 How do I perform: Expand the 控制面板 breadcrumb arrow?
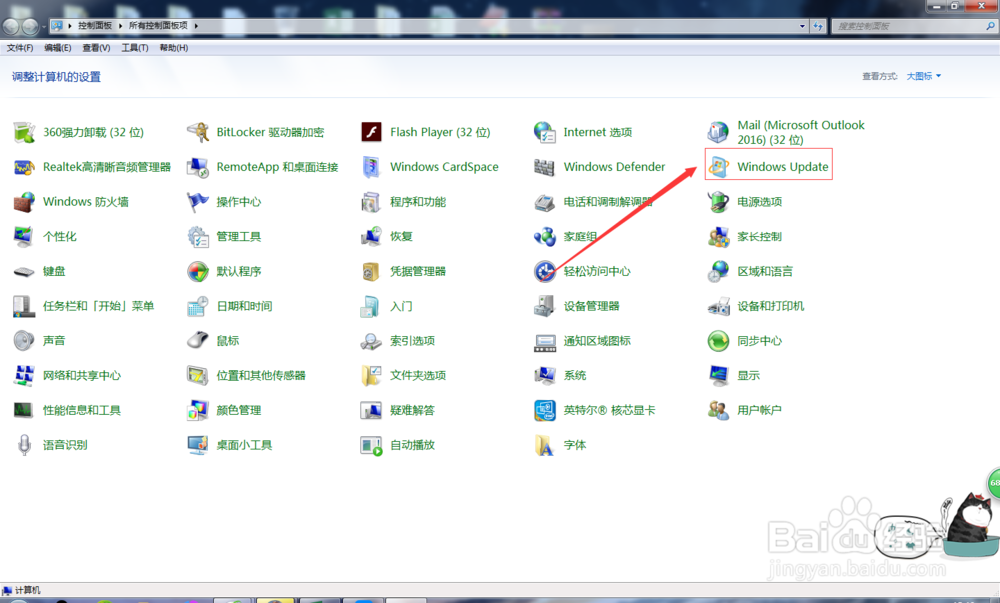[120, 25]
